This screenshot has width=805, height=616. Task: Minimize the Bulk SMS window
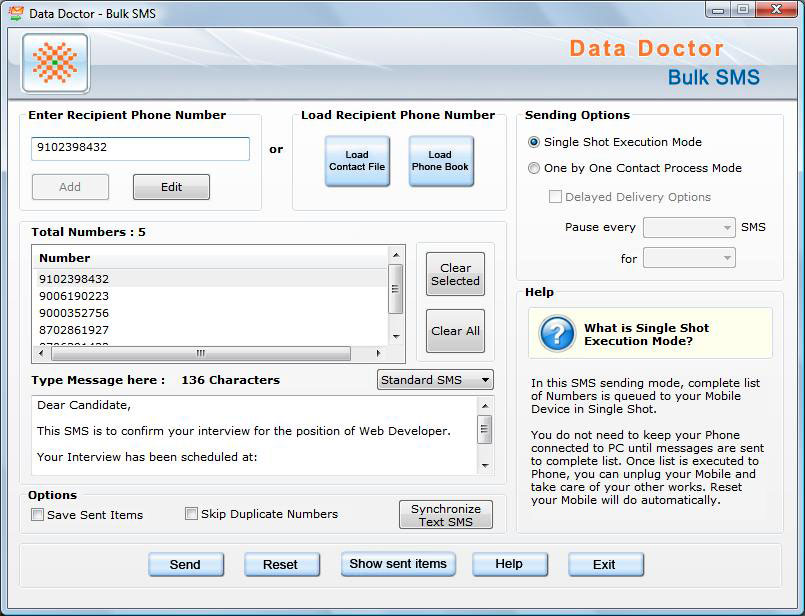pyautogui.click(x=718, y=10)
